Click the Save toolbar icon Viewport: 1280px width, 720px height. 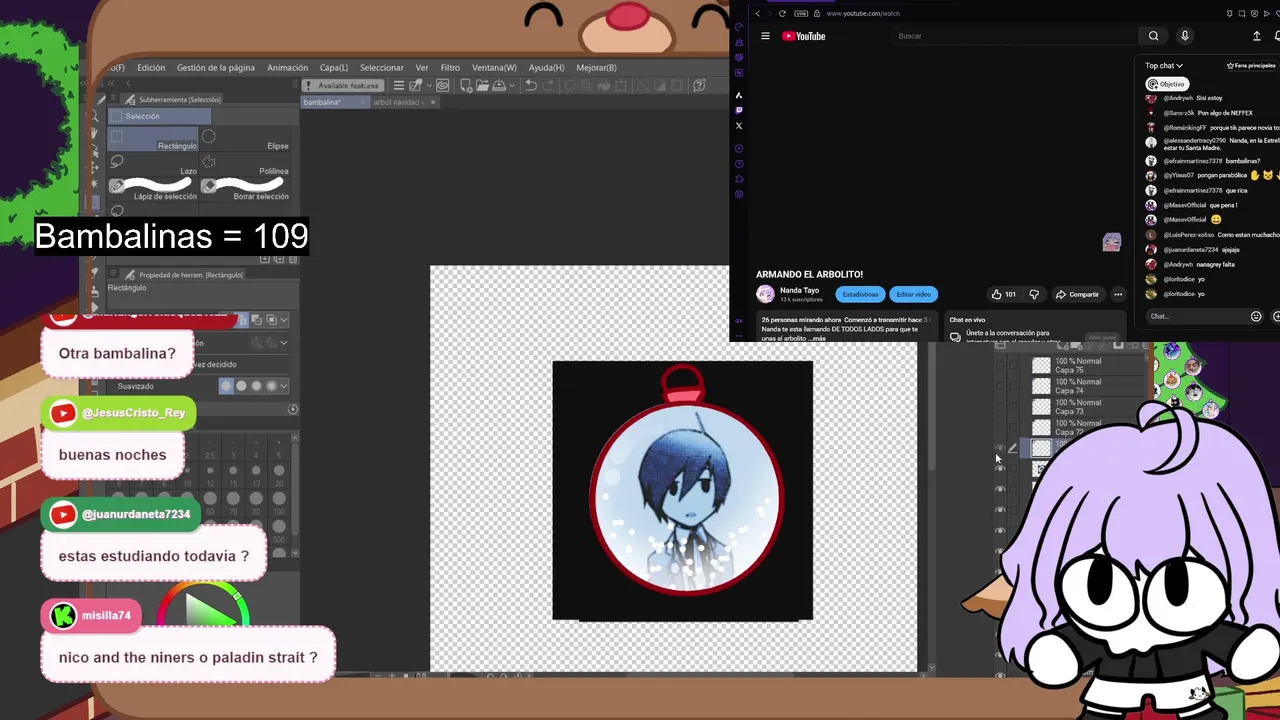point(498,86)
